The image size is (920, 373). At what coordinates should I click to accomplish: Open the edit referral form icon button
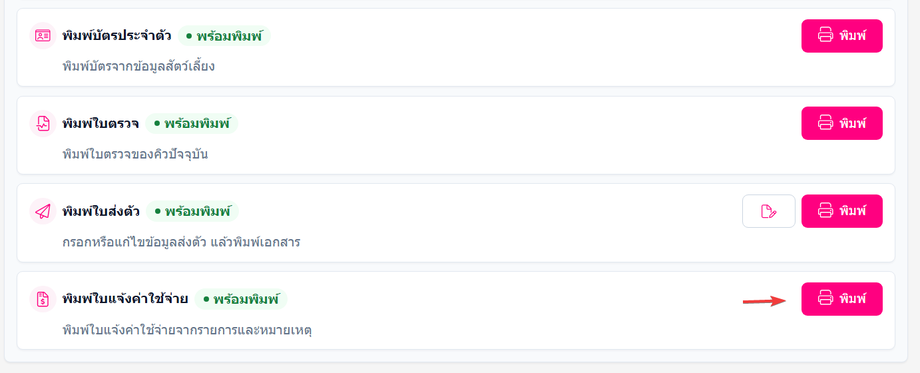pos(769,211)
